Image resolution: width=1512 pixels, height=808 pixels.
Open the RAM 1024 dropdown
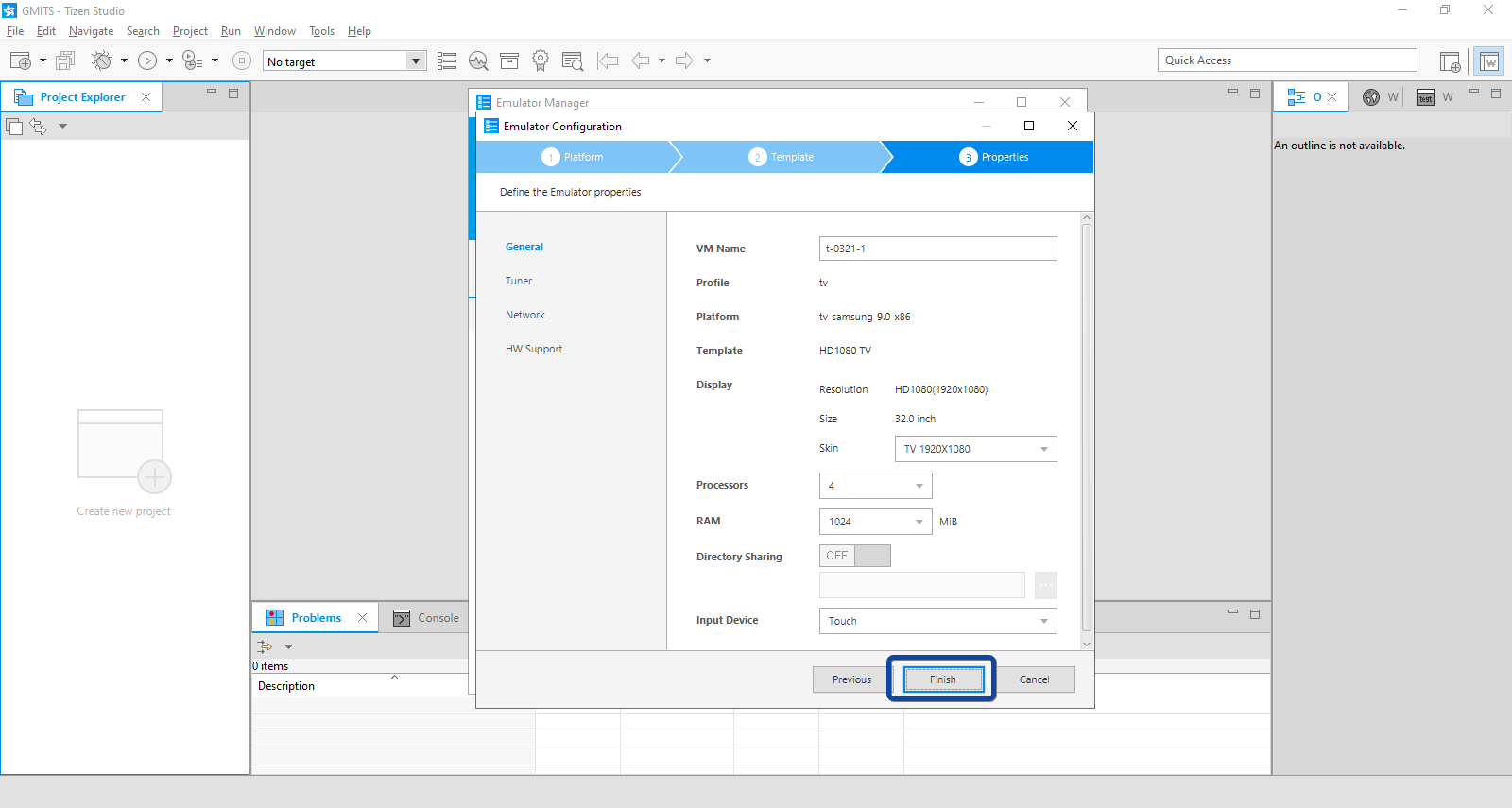click(875, 522)
